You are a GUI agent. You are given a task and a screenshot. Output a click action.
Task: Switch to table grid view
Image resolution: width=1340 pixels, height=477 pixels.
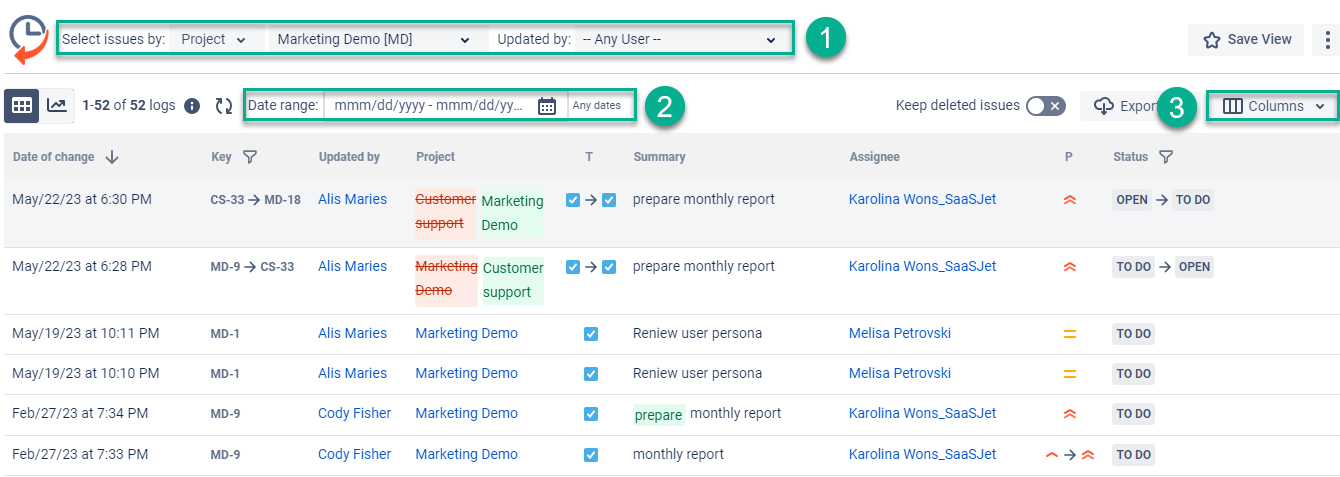(x=22, y=105)
